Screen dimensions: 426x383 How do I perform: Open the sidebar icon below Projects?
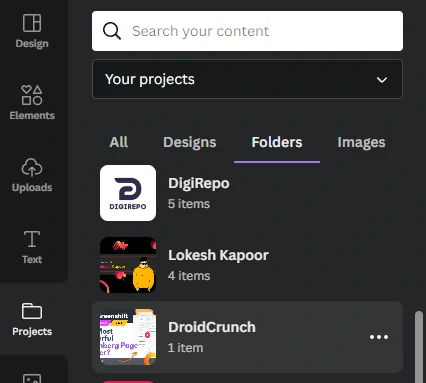click(32, 378)
